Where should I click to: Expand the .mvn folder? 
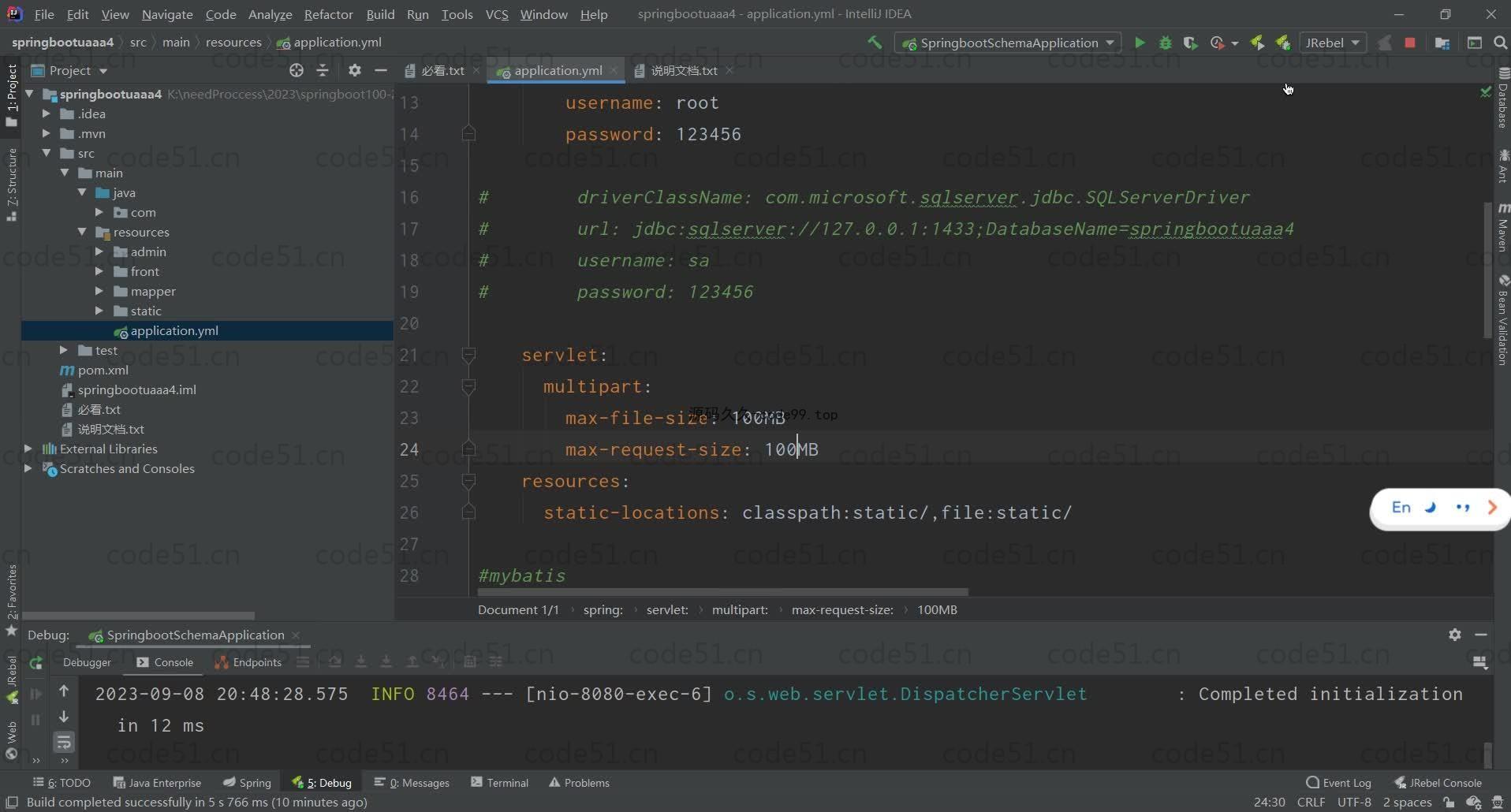pyautogui.click(x=47, y=133)
